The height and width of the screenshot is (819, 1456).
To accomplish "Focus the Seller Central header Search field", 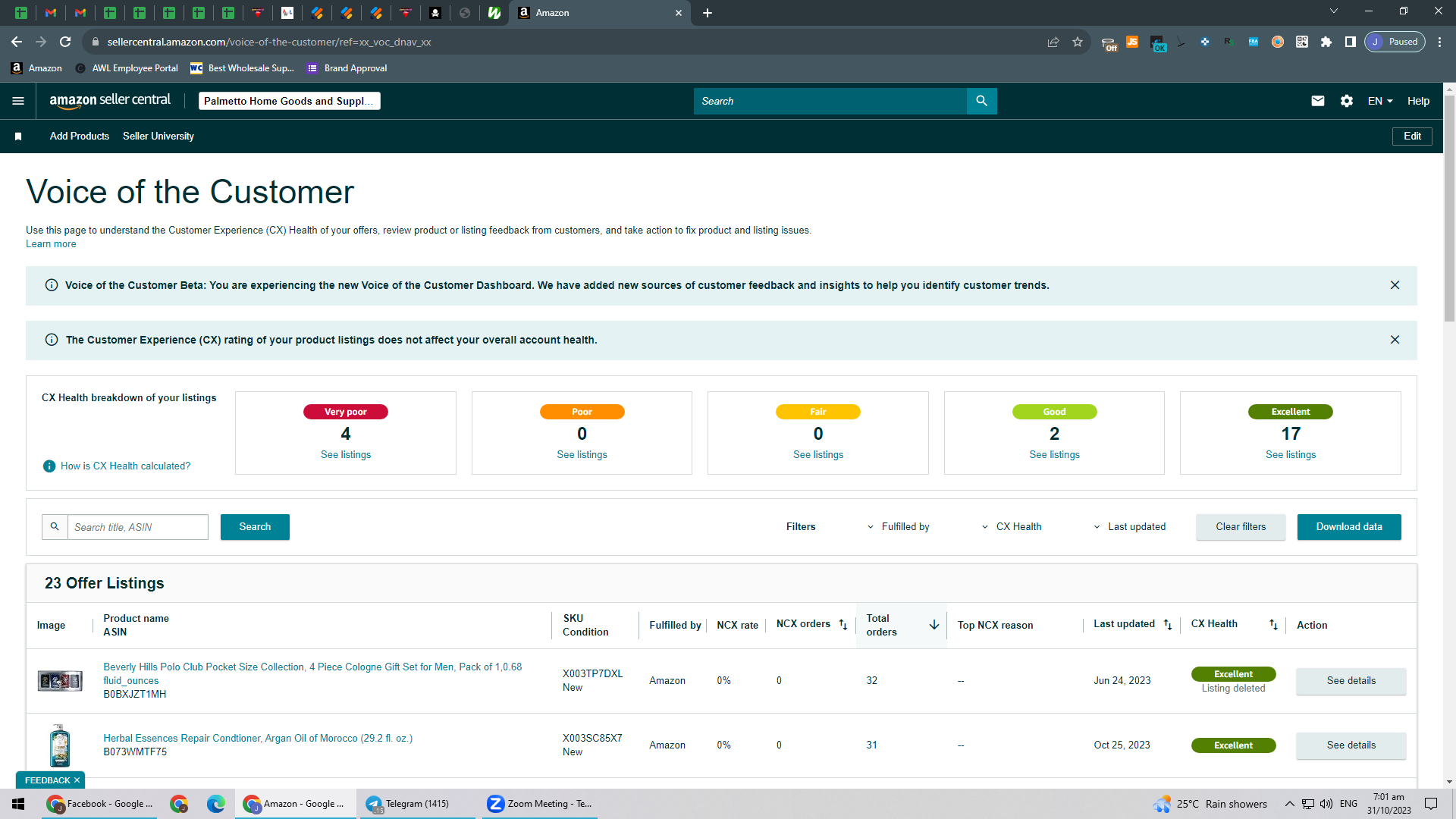I will coord(830,101).
